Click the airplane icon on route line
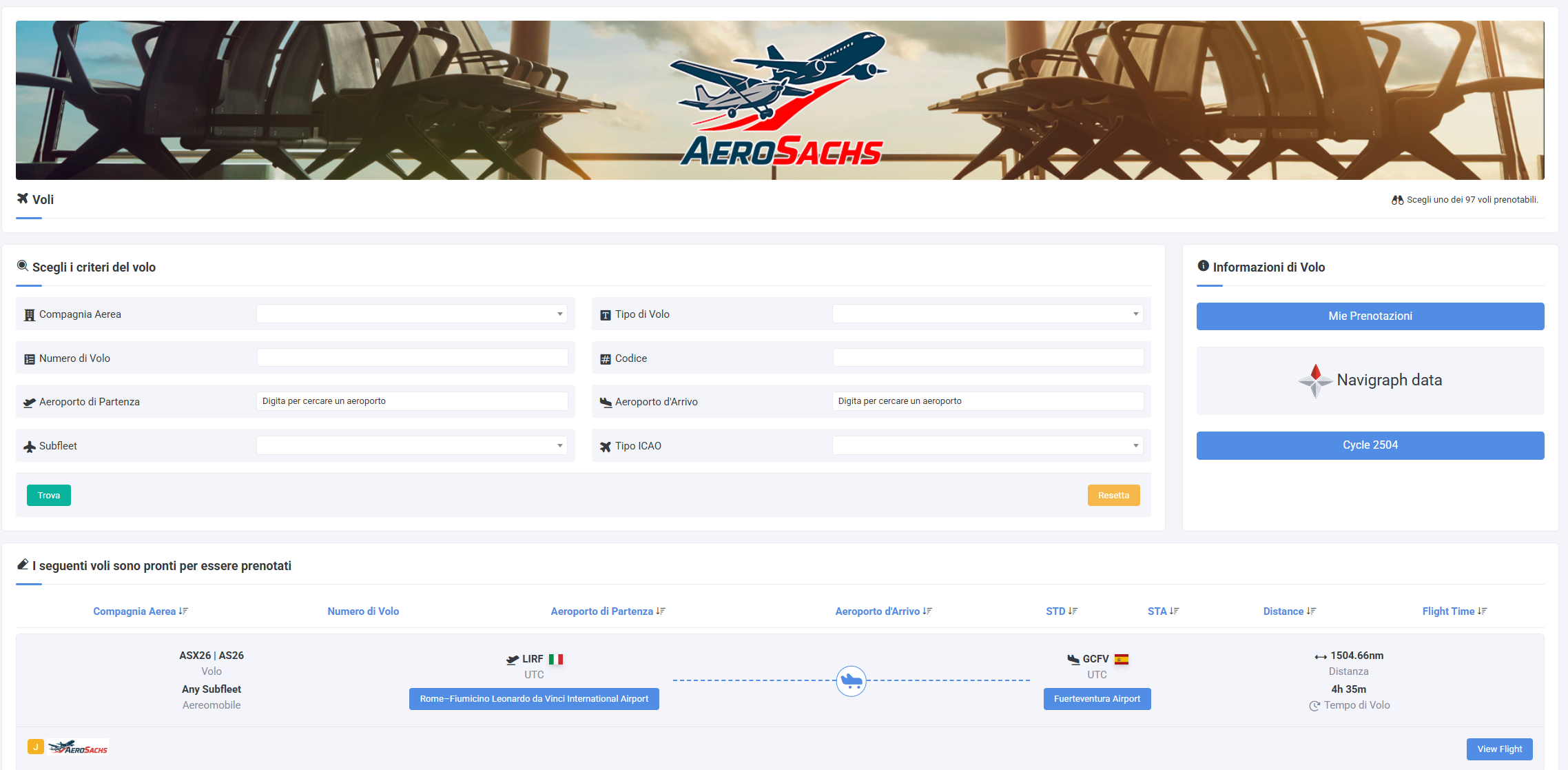The image size is (1568, 770). (x=851, y=681)
